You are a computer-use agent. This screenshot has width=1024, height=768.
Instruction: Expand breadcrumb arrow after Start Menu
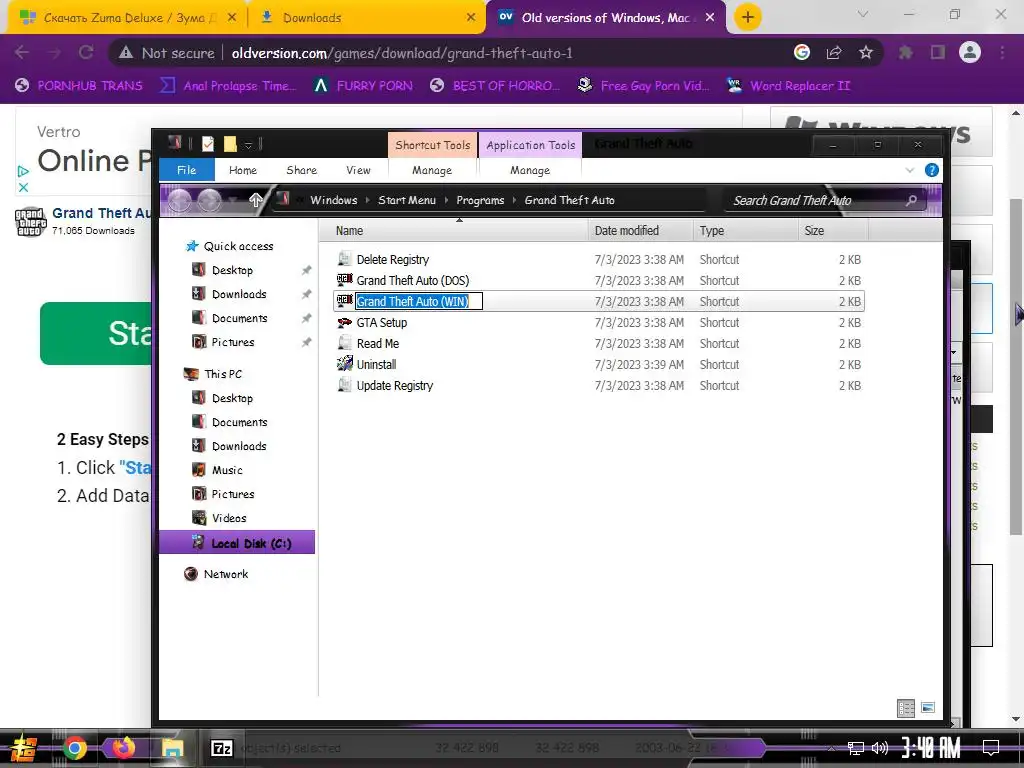click(446, 200)
